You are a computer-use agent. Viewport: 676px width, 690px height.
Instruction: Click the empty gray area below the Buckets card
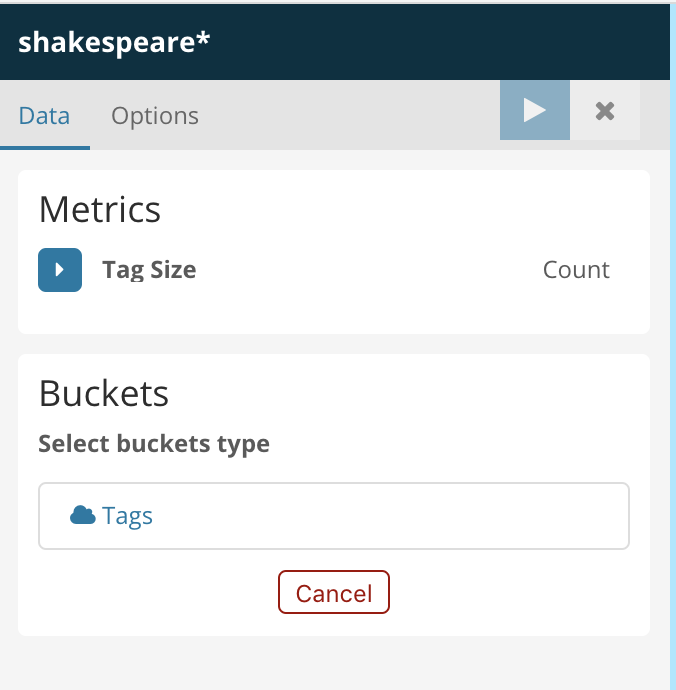point(334,664)
